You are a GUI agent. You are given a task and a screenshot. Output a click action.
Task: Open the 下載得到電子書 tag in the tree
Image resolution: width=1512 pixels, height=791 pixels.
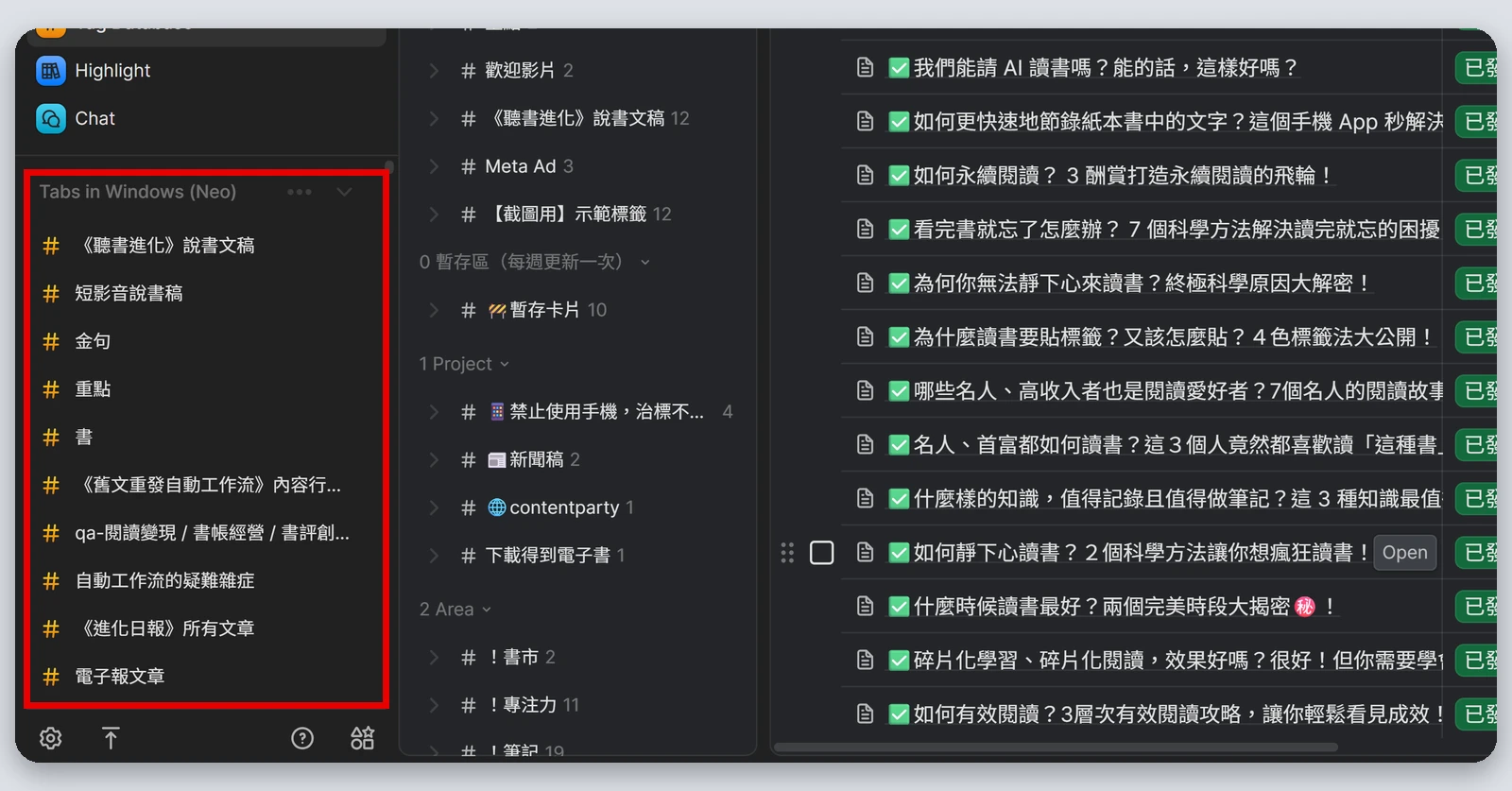548,556
